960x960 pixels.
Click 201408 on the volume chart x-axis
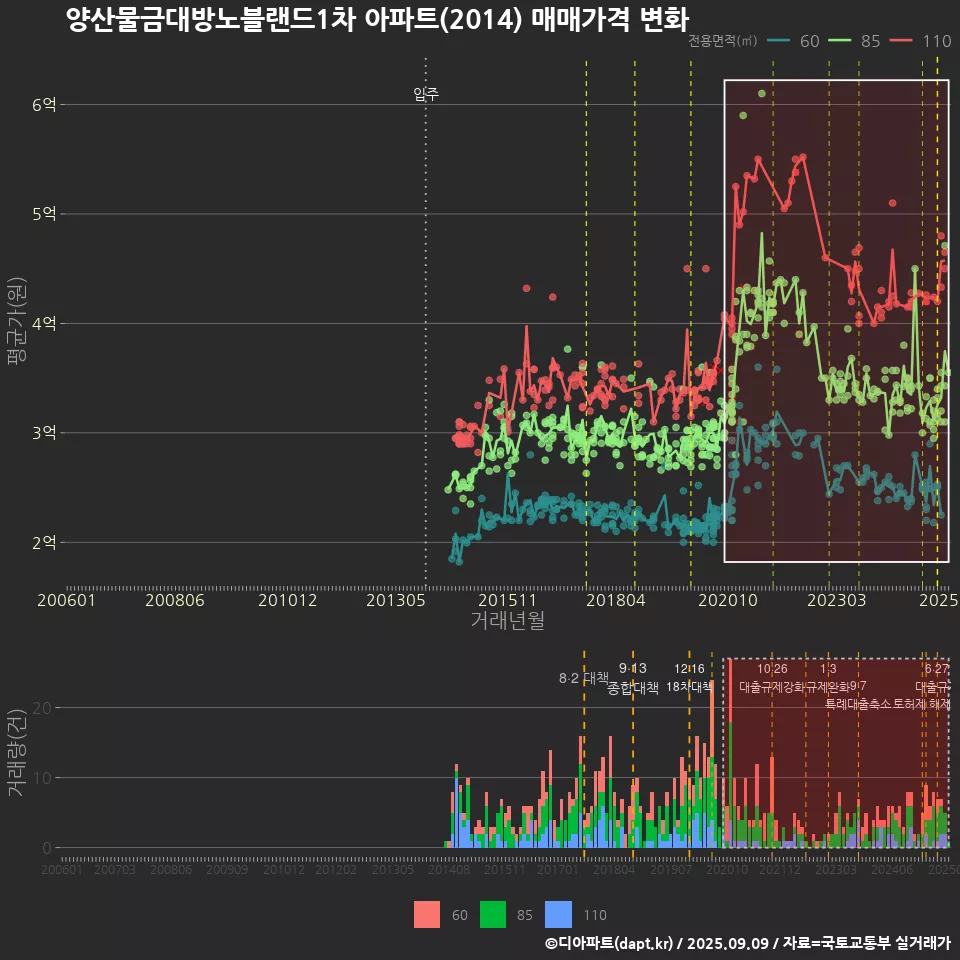[449, 869]
